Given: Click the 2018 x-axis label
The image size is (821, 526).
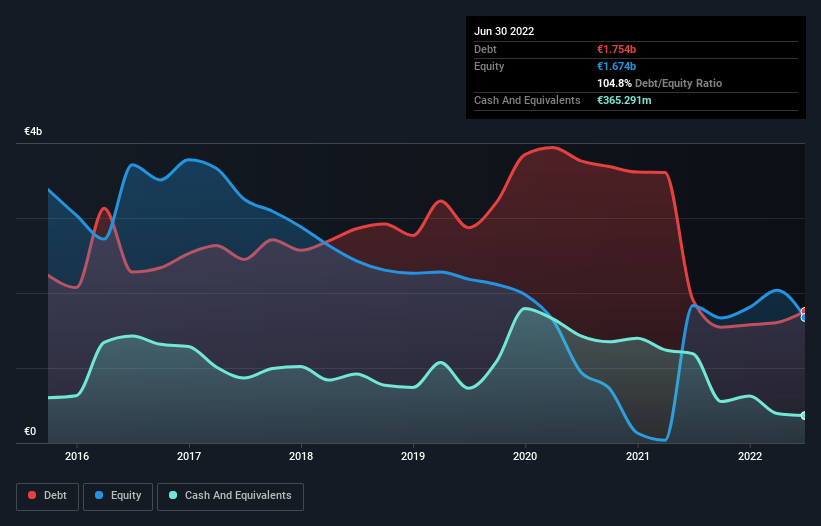Looking at the screenshot, I should [301, 456].
